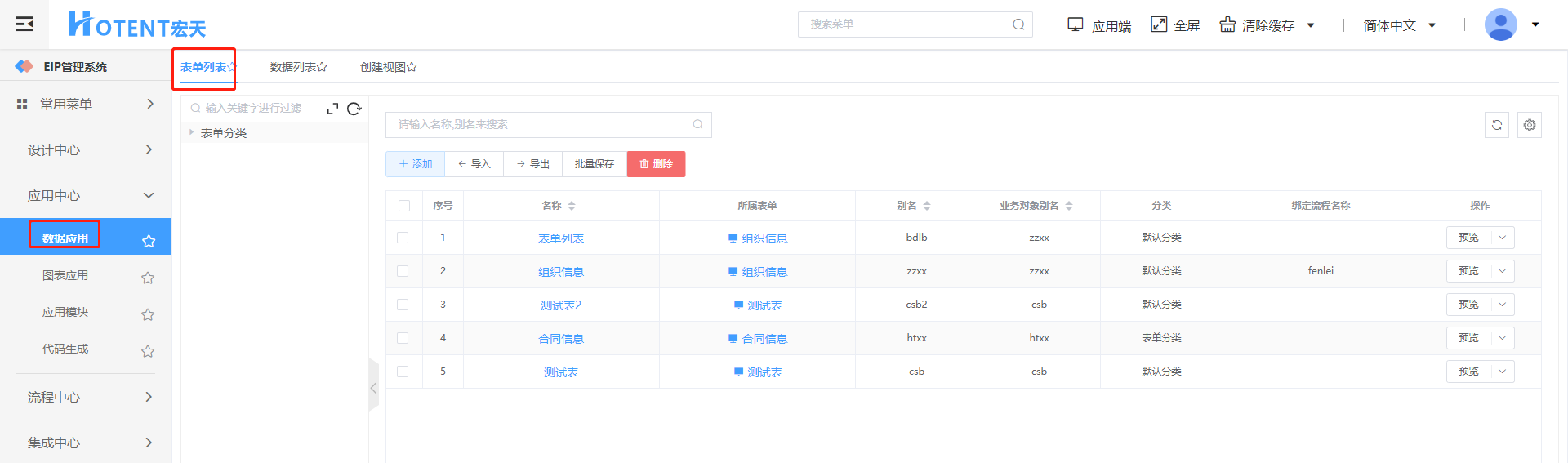The image size is (1568, 463).
Task: Click the table refresh icon button
Action: [x=1496, y=125]
